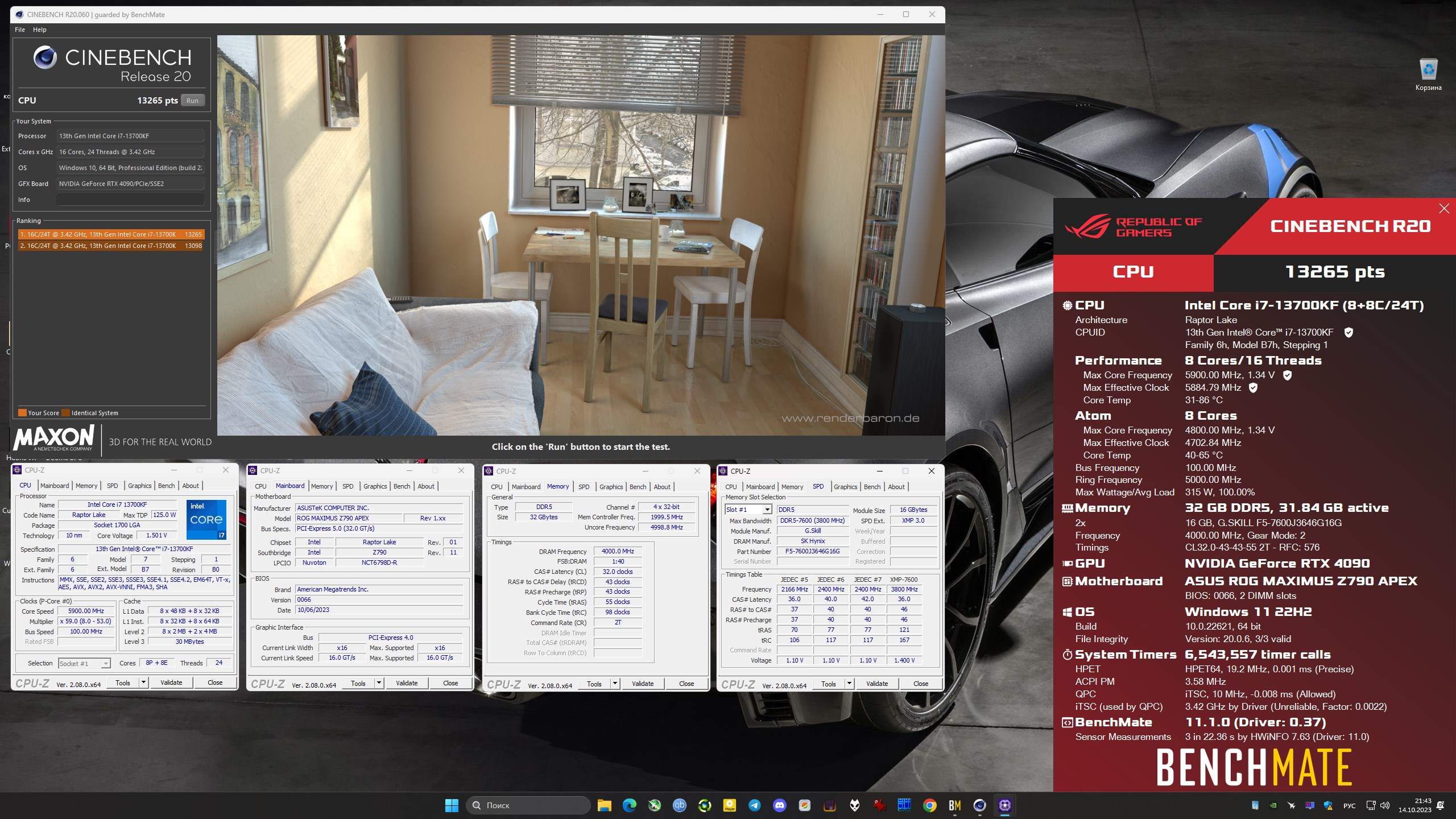Expand Tools dropdown arrow in CPU-Z Mainboard window
The image size is (1456, 819).
(x=379, y=683)
